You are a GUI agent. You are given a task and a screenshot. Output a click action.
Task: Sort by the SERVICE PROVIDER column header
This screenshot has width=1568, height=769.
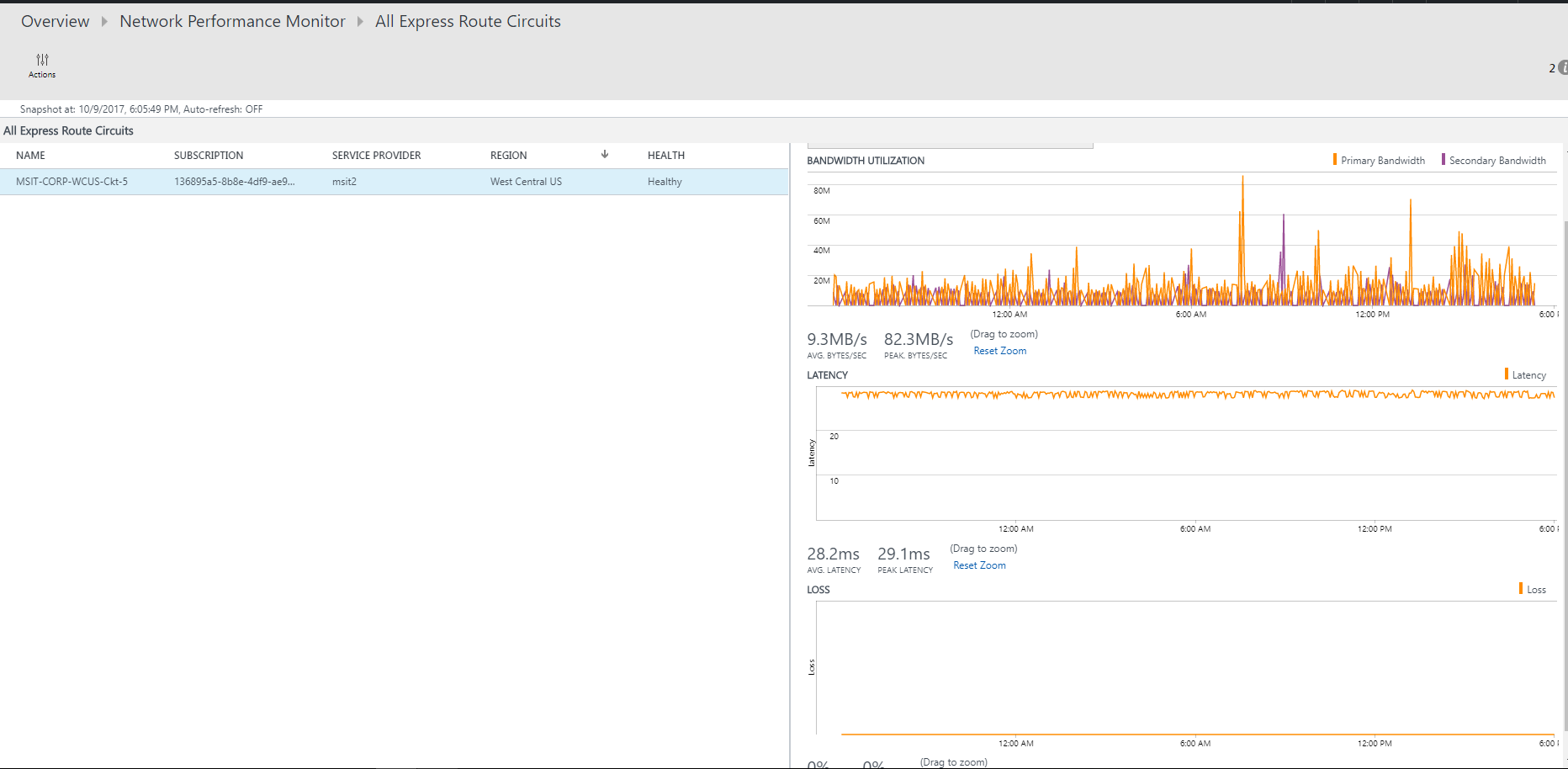376,156
